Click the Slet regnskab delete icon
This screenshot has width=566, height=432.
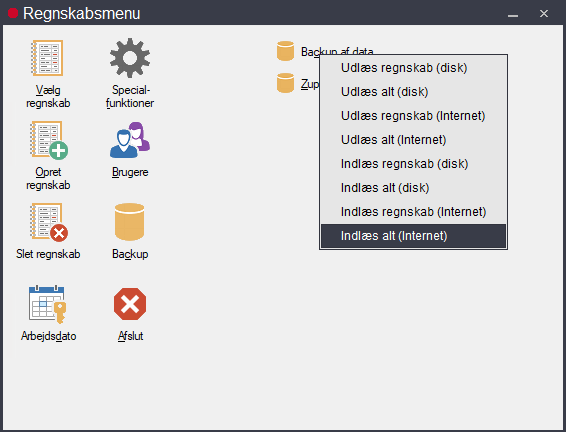click(x=49, y=222)
